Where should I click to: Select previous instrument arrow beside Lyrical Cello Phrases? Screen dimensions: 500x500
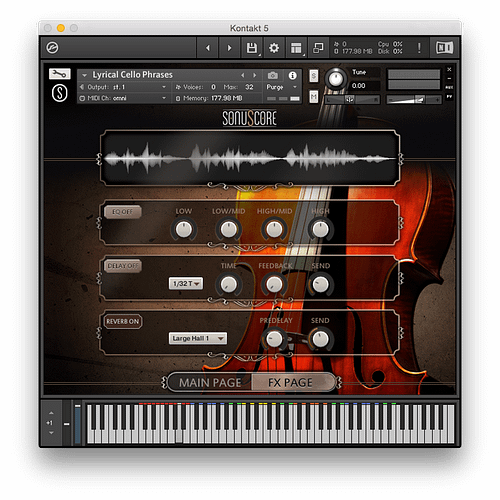point(243,75)
